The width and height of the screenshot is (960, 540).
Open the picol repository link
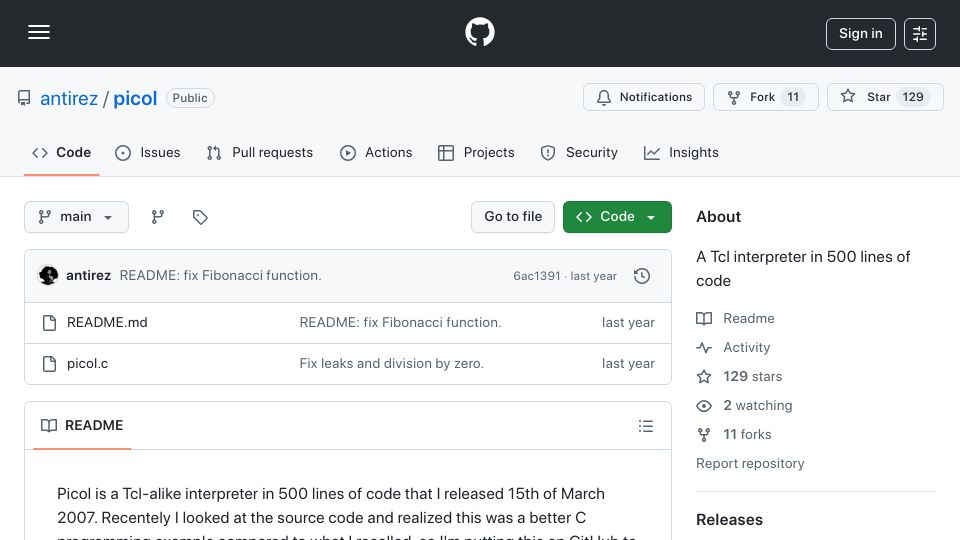pyautogui.click(x=135, y=98)
